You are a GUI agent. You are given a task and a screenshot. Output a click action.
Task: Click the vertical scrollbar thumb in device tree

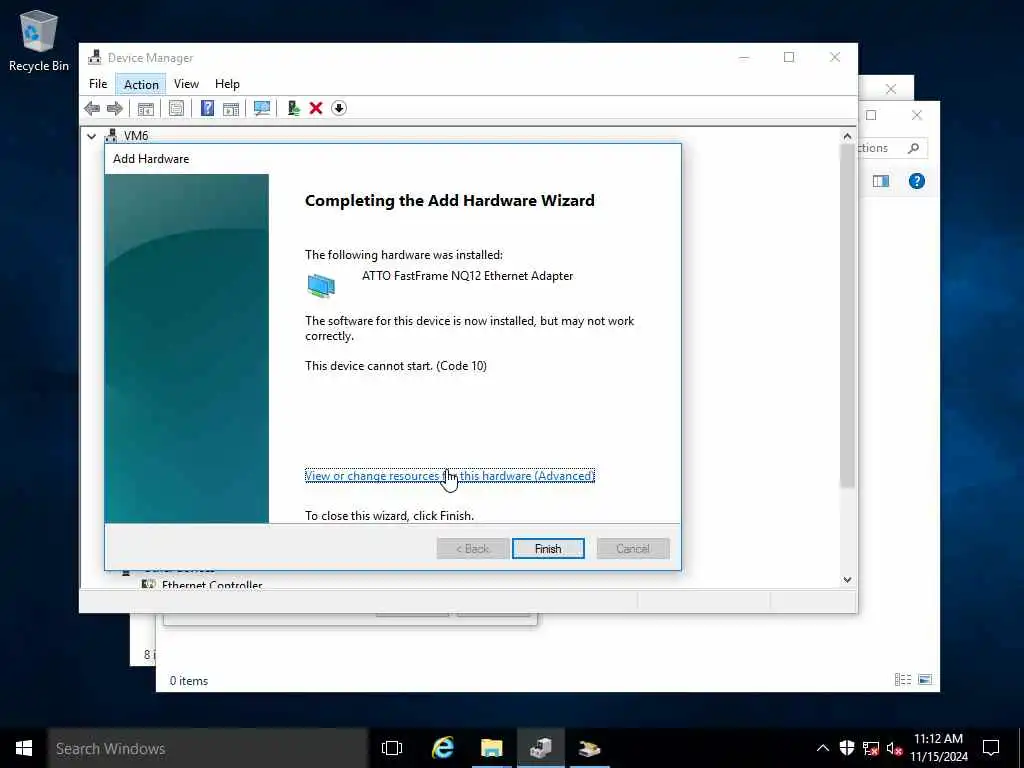click(847, 315)
